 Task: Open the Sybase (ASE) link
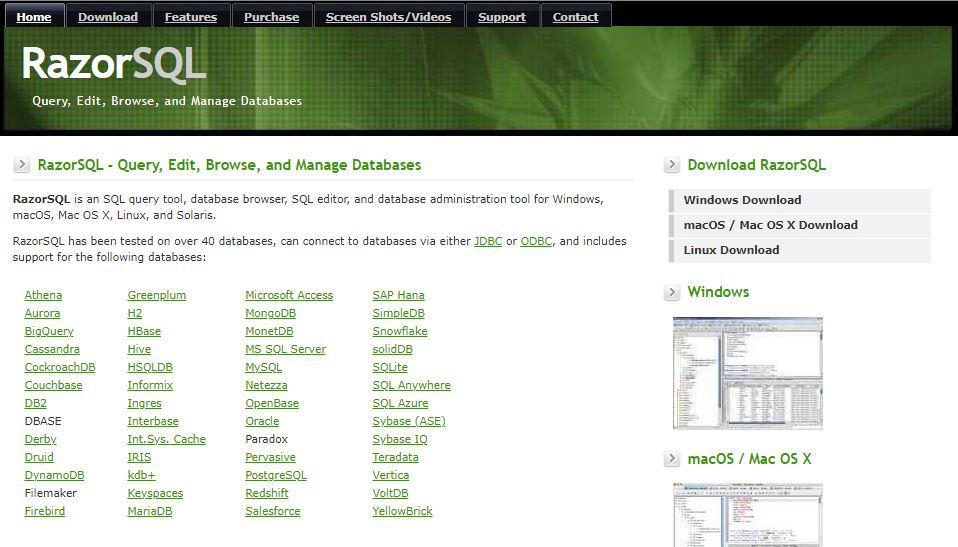tap(409, 420)
